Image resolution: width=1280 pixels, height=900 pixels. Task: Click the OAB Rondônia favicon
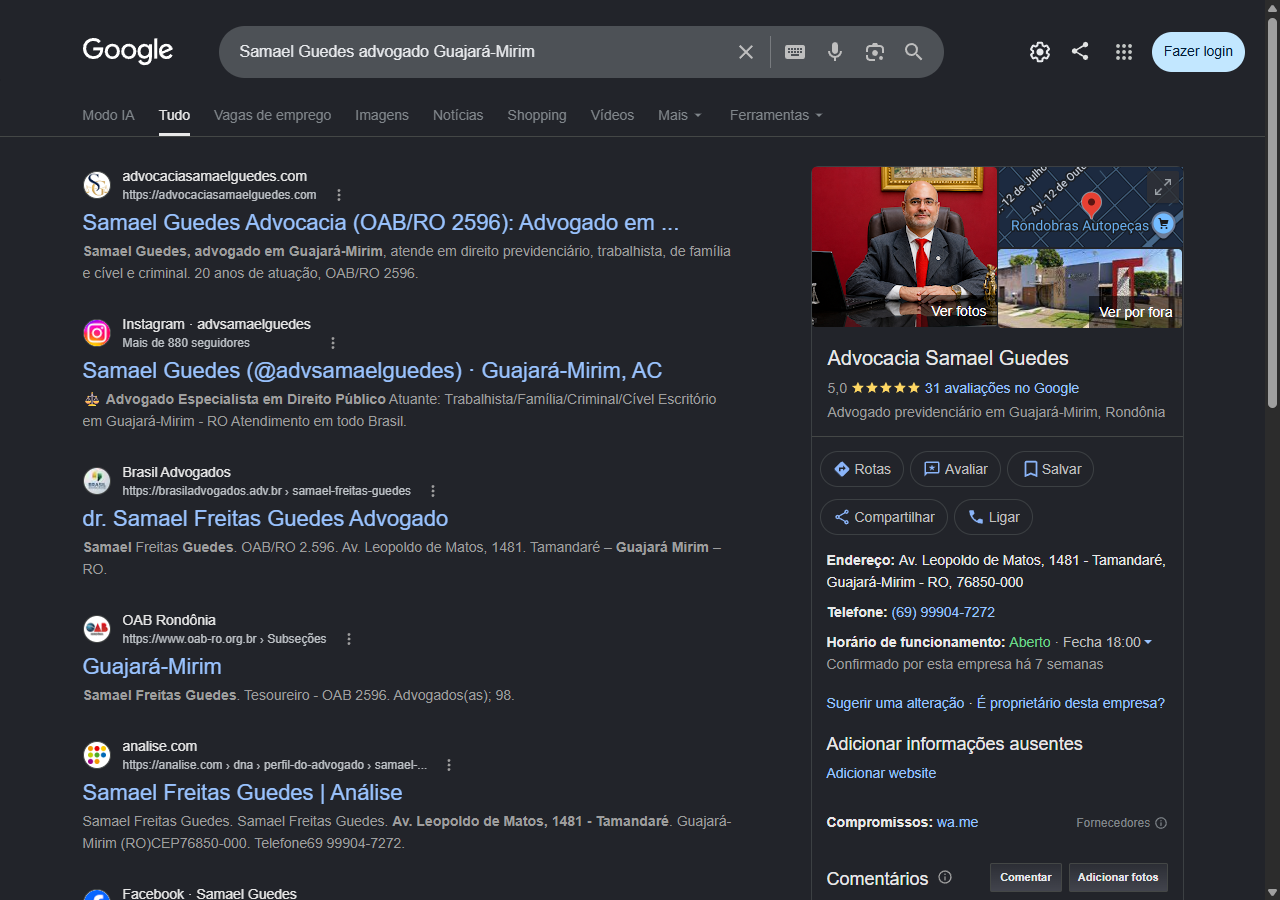[97, 629]
